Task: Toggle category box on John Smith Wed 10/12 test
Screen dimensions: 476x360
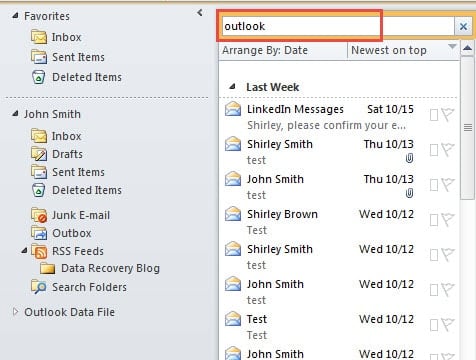Action: click(x=434, y=290)
